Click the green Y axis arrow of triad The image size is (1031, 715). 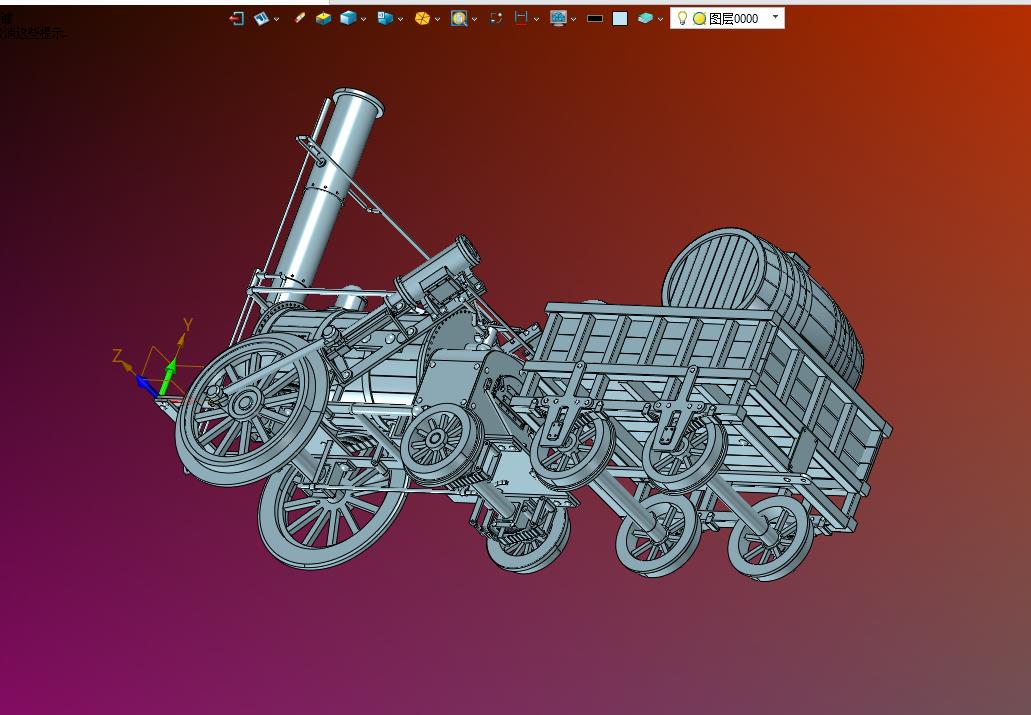[168, 377]
